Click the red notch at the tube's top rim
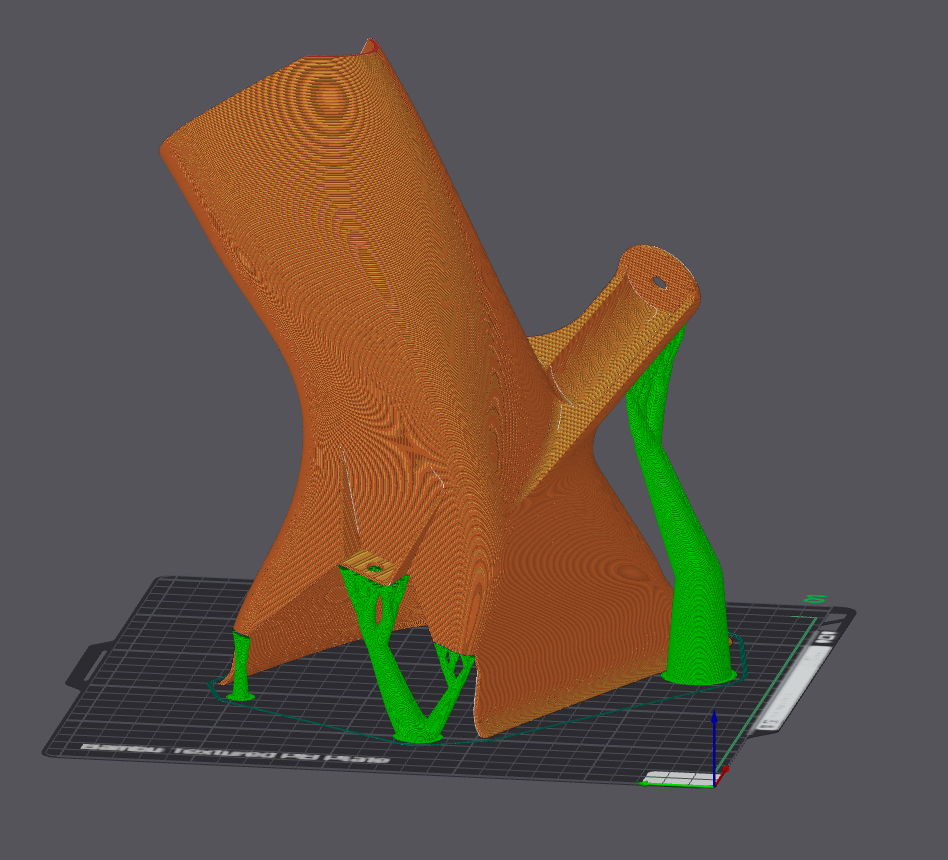The height and width of the screenshot is (860, 948). tap(369, 45)
